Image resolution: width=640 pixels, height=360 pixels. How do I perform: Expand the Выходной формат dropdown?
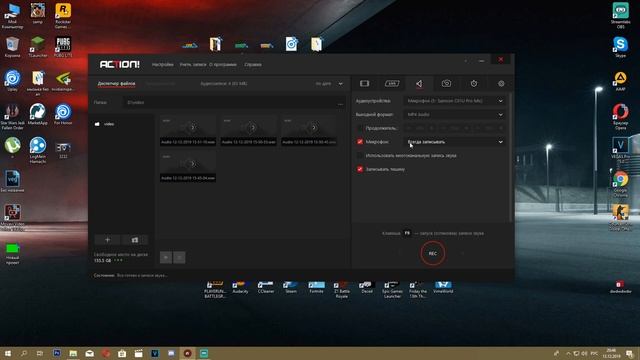click(455, 115)
